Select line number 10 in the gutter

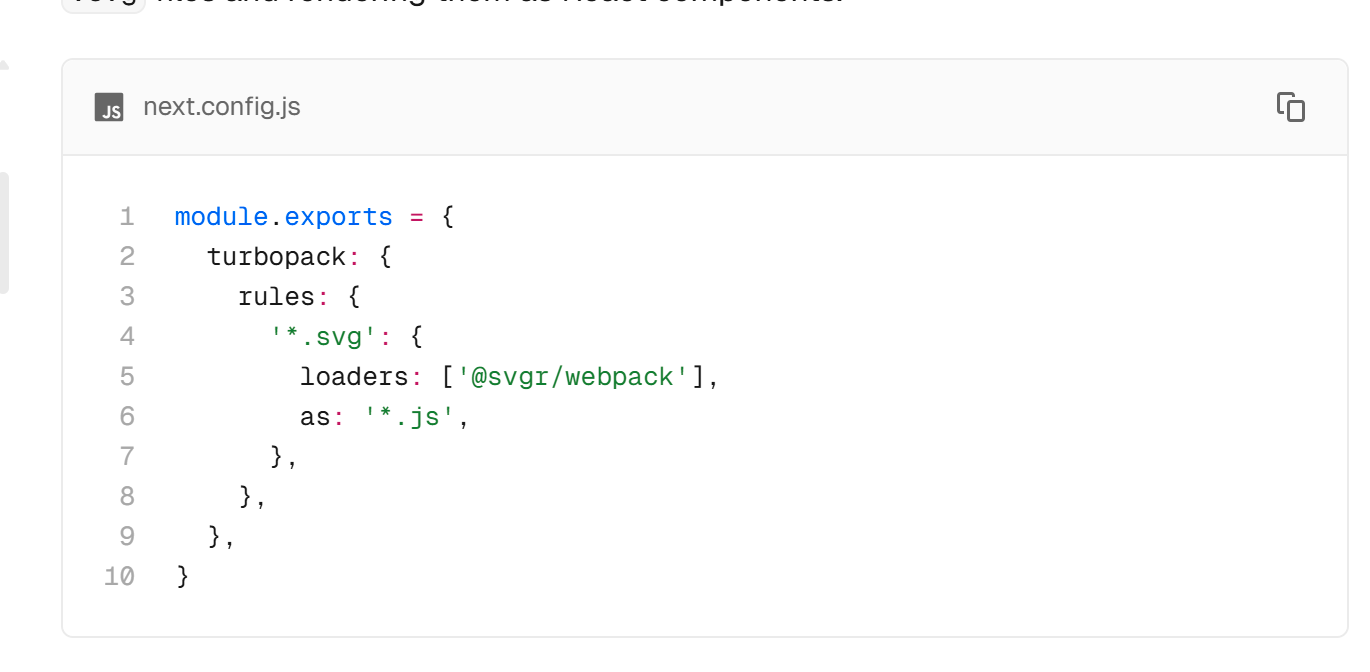(x=120, y=576)
